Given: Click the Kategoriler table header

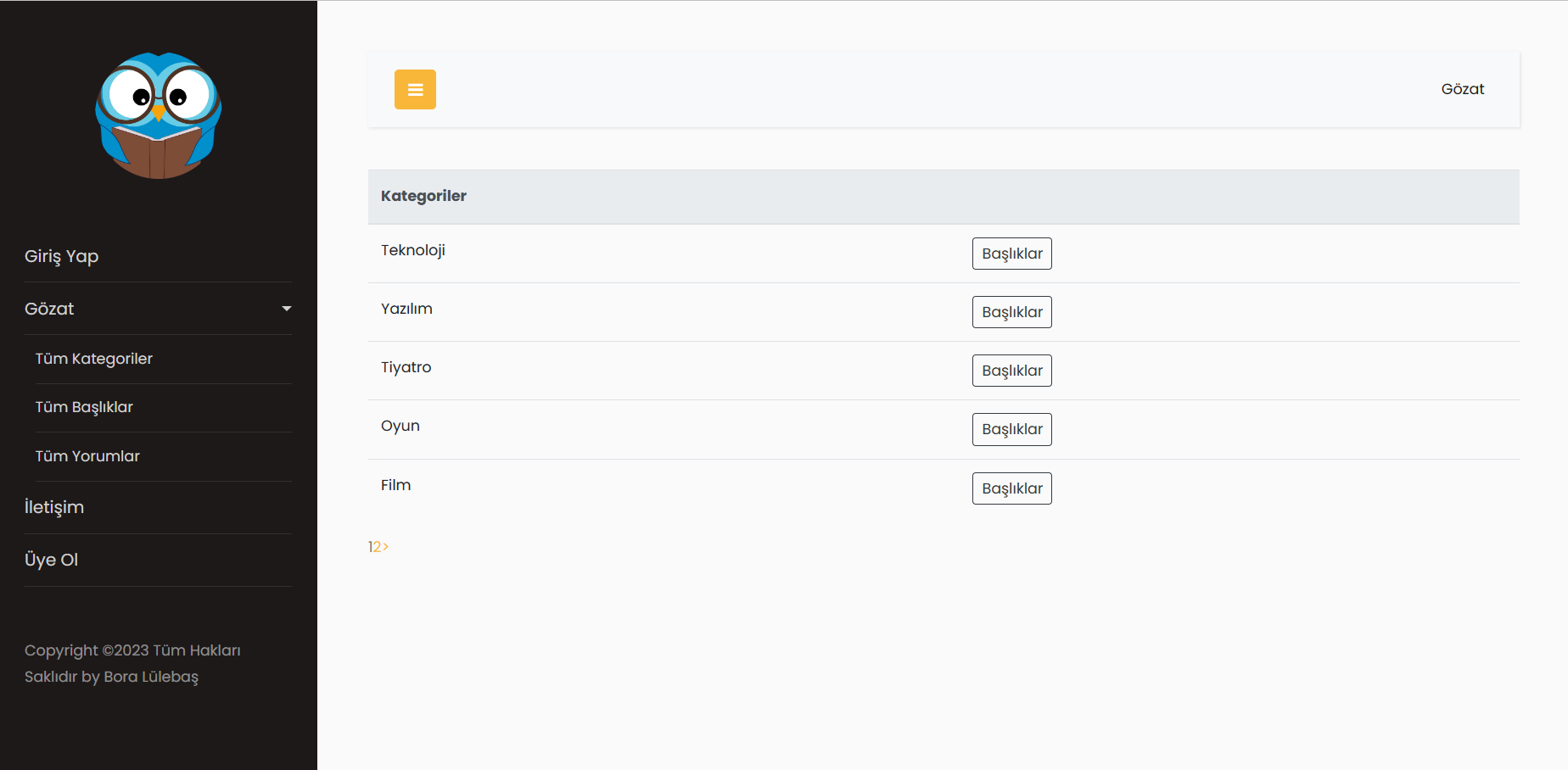Looking at the screenshot, I should click(x=423, y=196).
